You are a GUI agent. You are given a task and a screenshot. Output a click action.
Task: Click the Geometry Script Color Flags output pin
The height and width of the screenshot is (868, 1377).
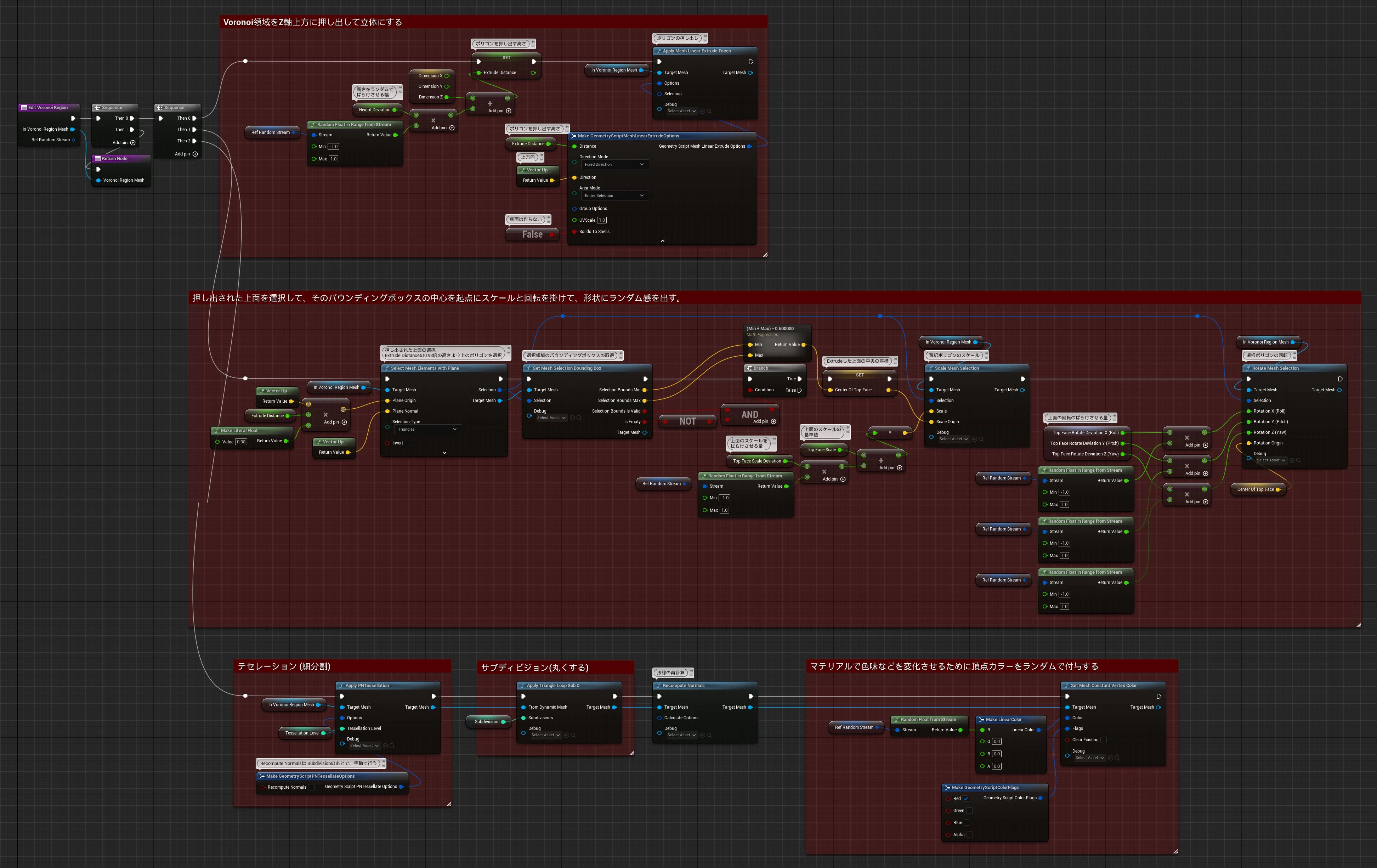1040,798
